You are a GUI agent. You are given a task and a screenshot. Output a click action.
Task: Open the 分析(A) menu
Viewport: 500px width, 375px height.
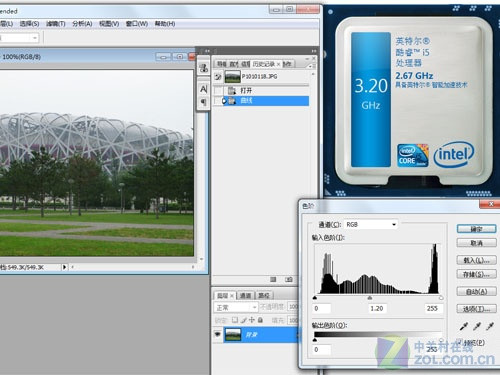coord(82,24)
